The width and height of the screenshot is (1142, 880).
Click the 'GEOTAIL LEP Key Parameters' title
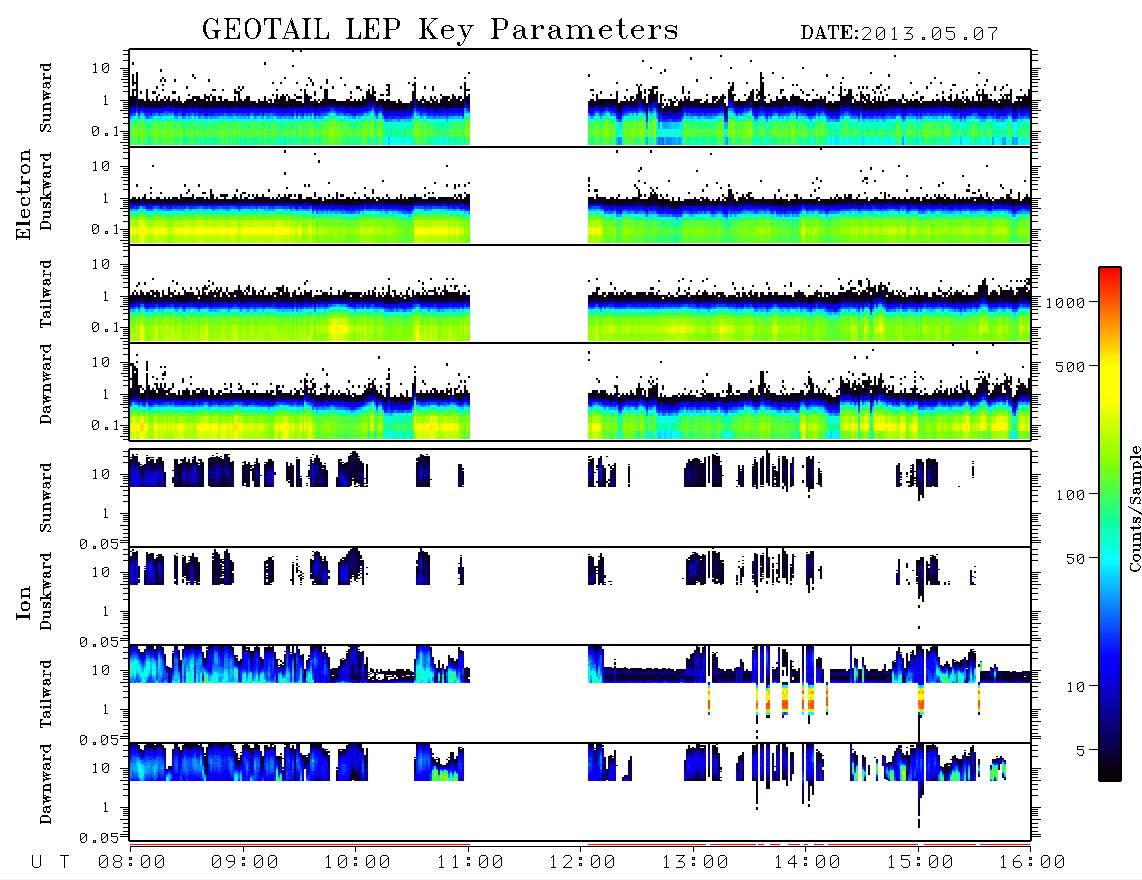[440, 30]
